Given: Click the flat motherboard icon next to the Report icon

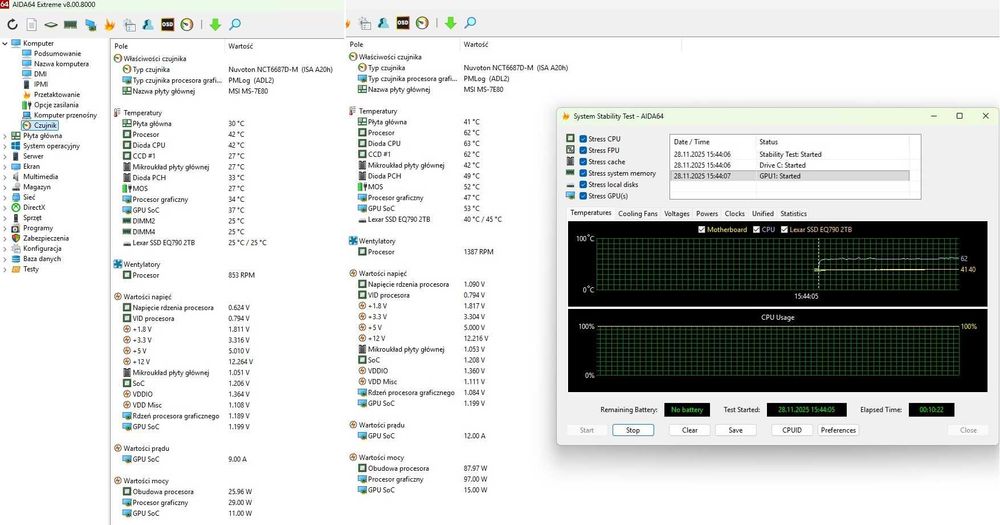Looking at the screenshot, I should point(50,25).
